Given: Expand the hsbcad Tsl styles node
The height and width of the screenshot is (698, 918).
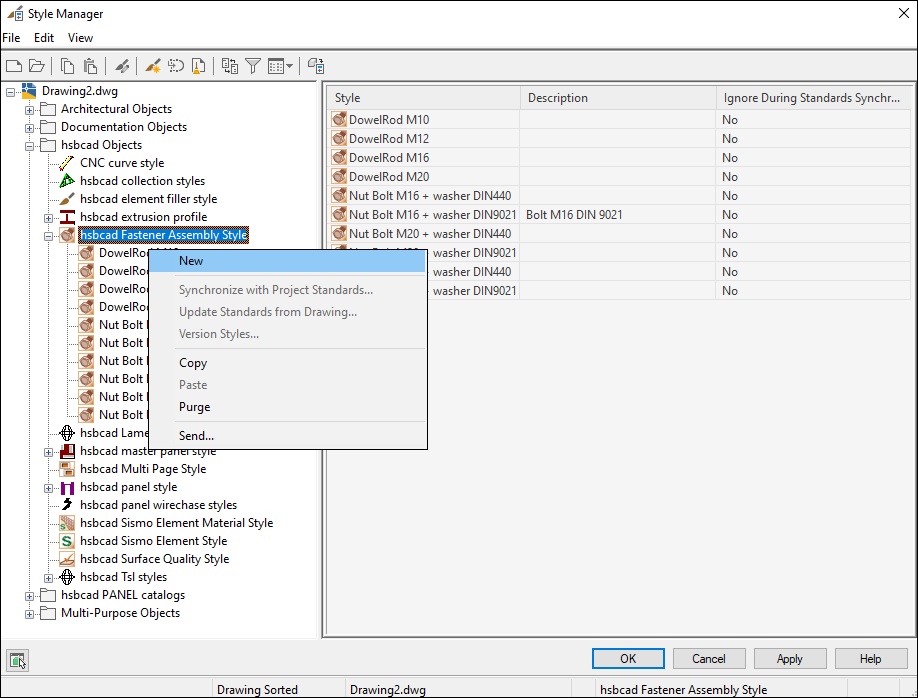Looking at the screenshot, I should [x=49, y=578].
